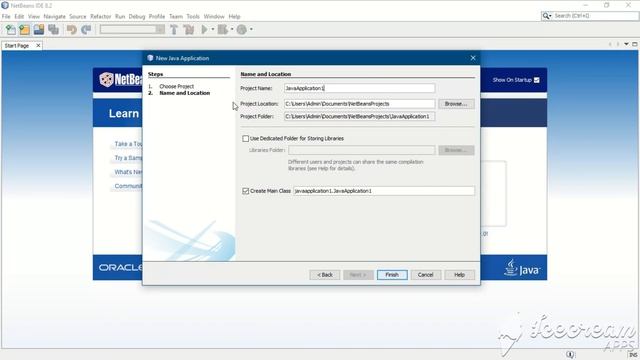Open the Refactor menu
The image size is (640, 360).
(100, 16)
